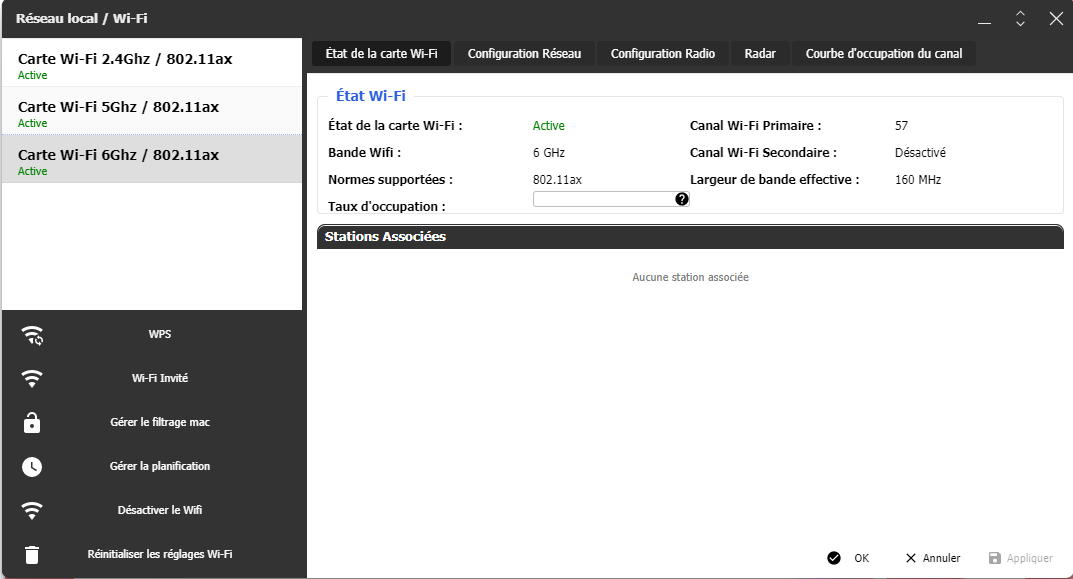Click the clock icon for planification

pos(32,467)
